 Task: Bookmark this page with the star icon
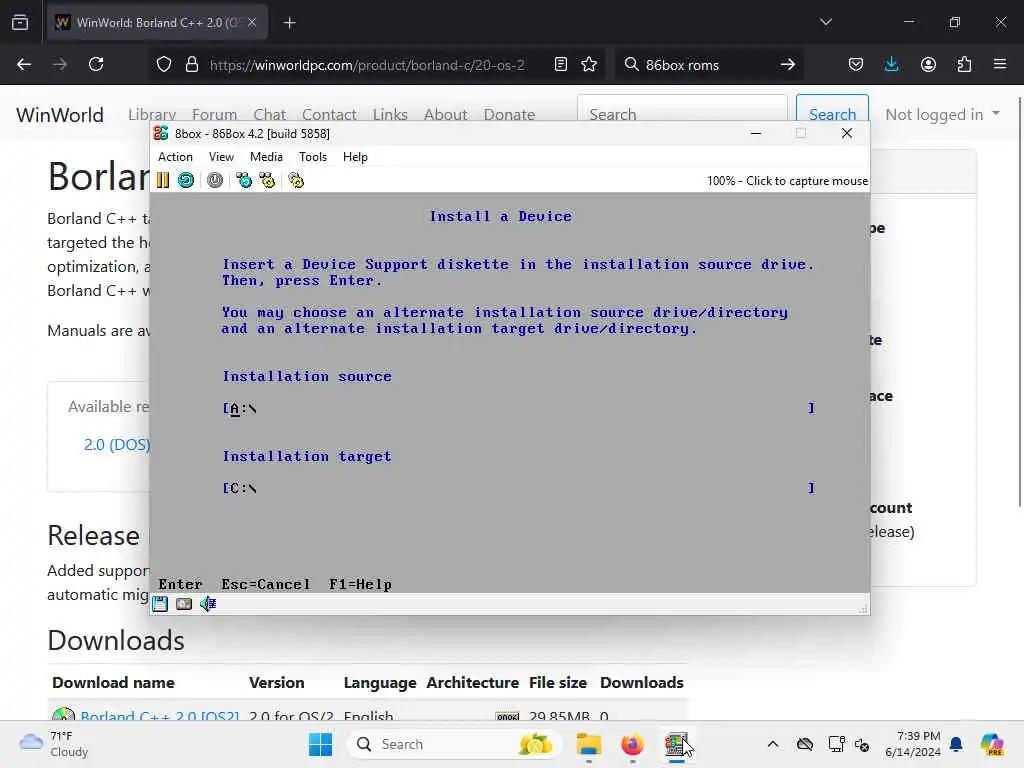[x=589, y=64]
